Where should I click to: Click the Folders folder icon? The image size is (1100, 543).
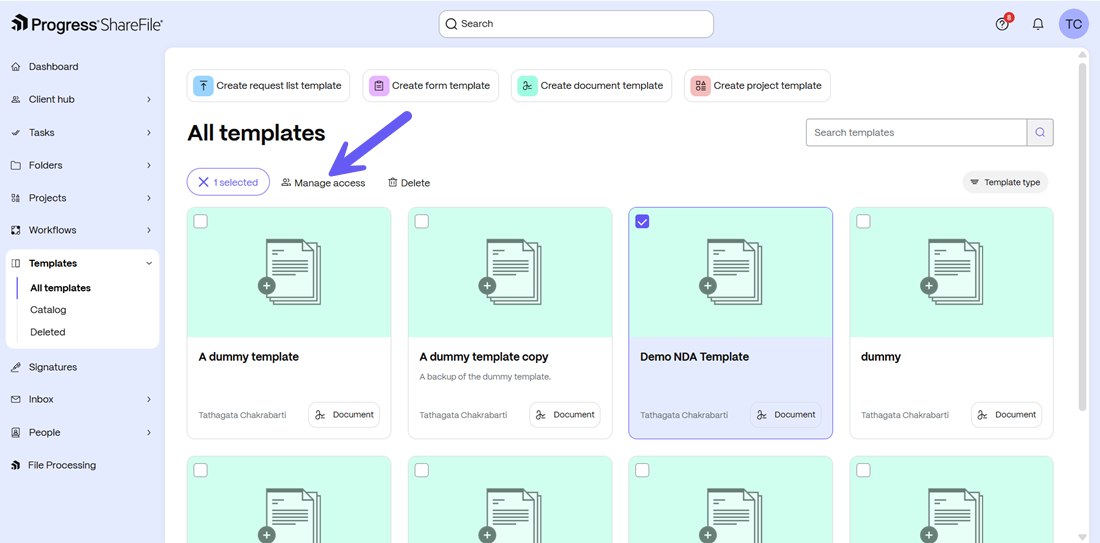[x=15, y=166]
